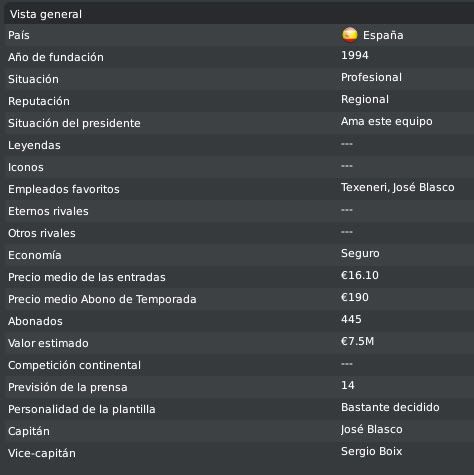Open the España country link
Viewport: 474px width, 475px height.
[383, 35]
